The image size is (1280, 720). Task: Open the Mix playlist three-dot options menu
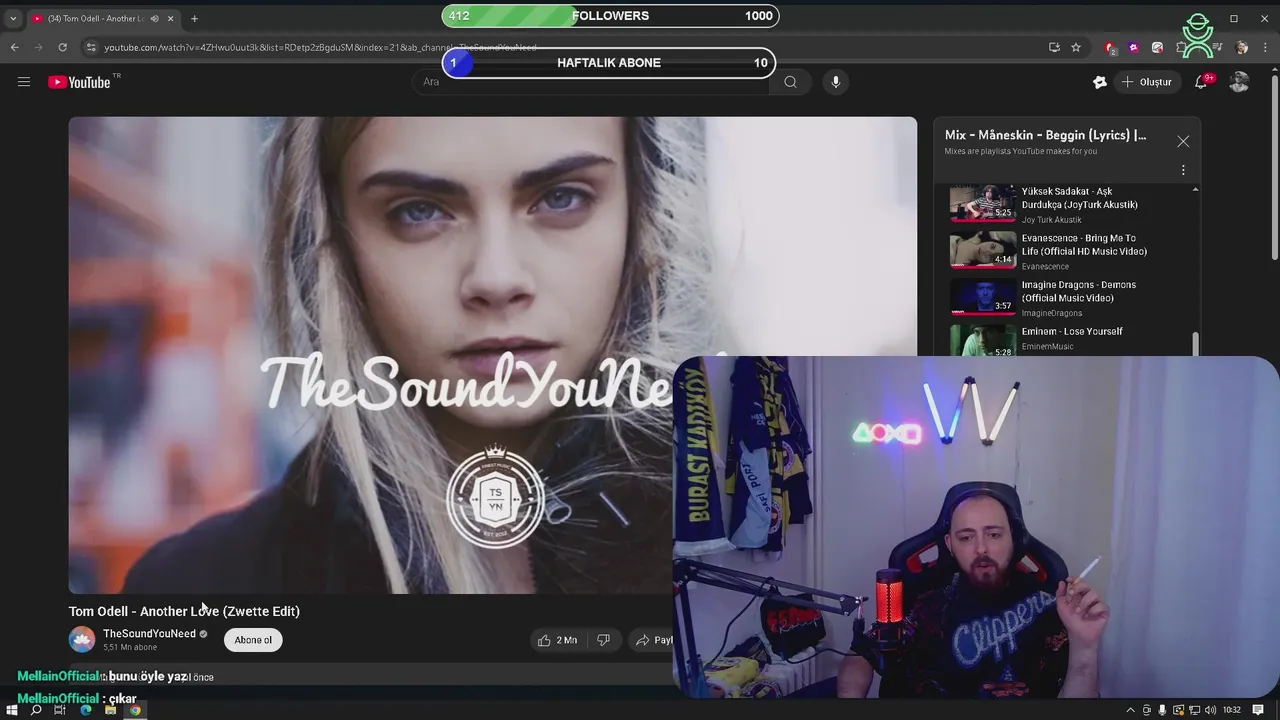[1183, 170]
